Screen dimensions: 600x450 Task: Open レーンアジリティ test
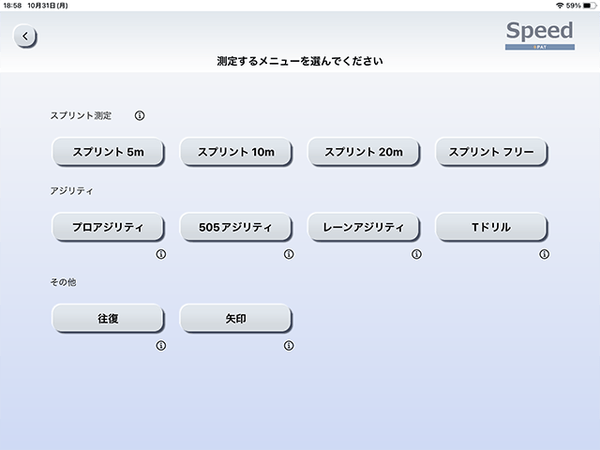coord(363,228)
